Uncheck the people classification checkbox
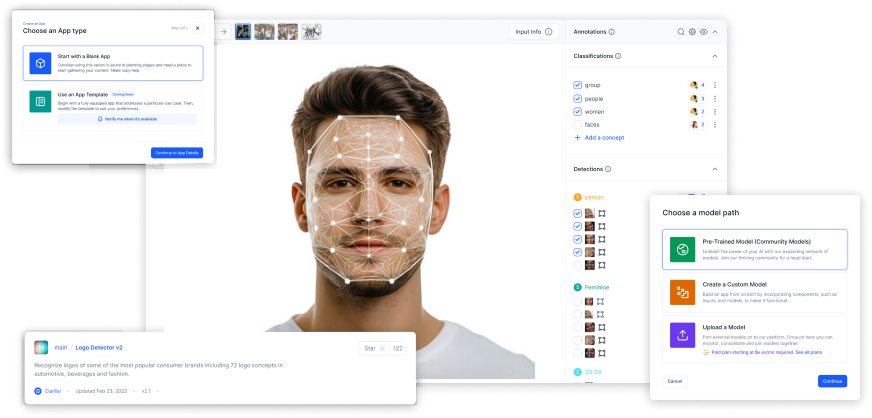 tap(577, 98)
